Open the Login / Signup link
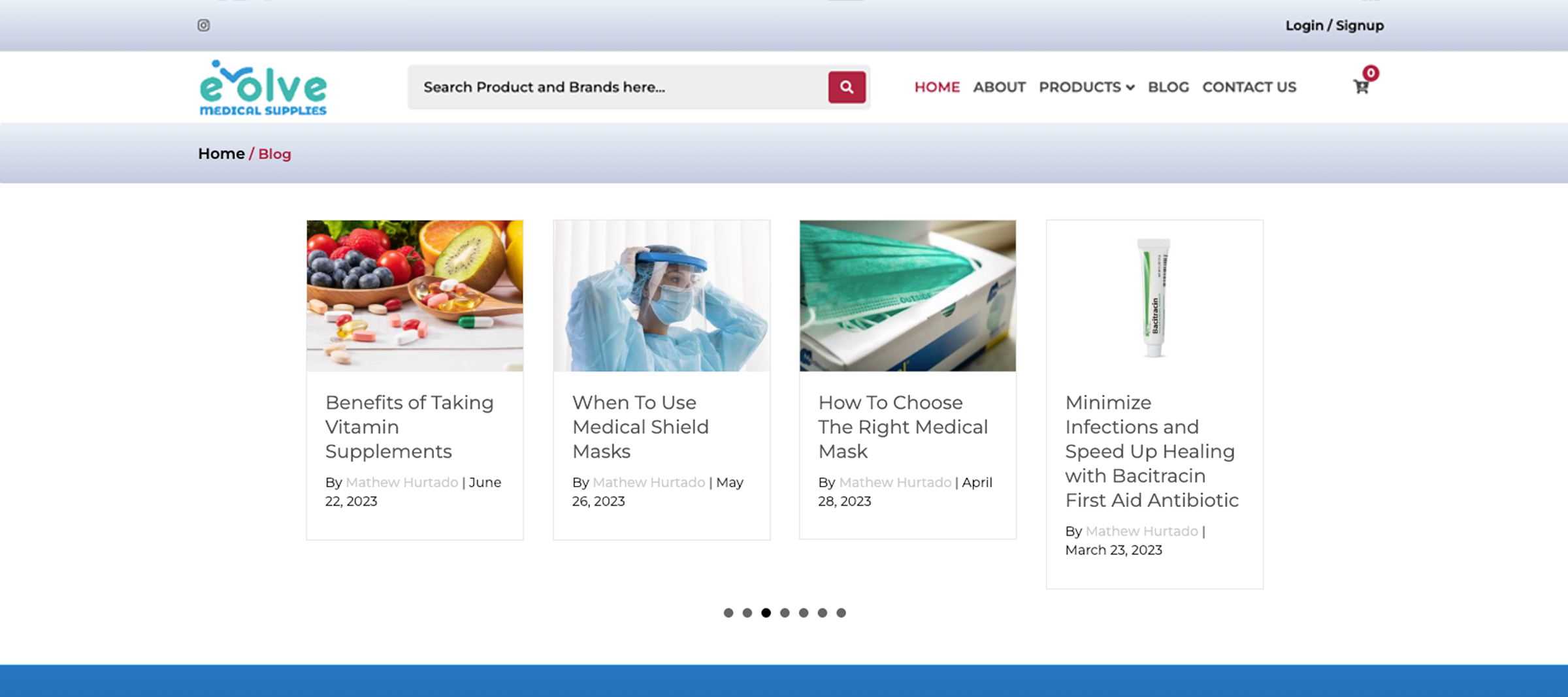 1334,25
